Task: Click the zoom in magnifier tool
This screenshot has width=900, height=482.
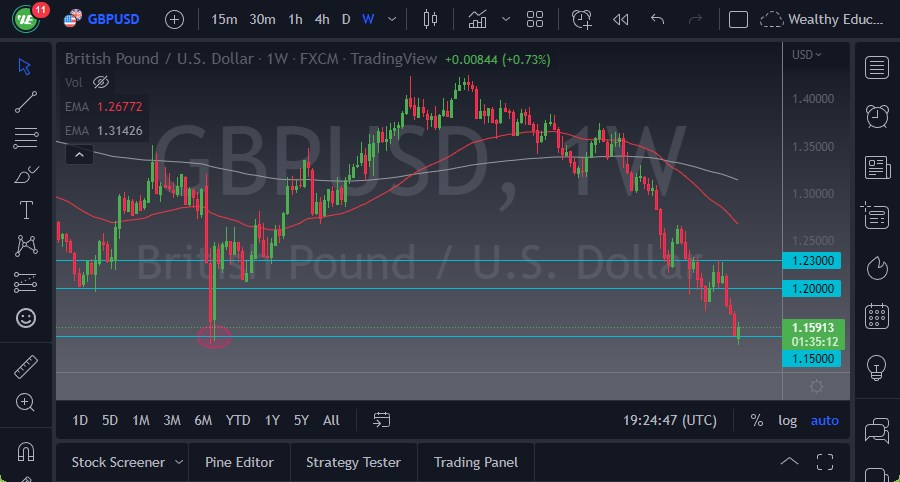Action: point(26,402)
